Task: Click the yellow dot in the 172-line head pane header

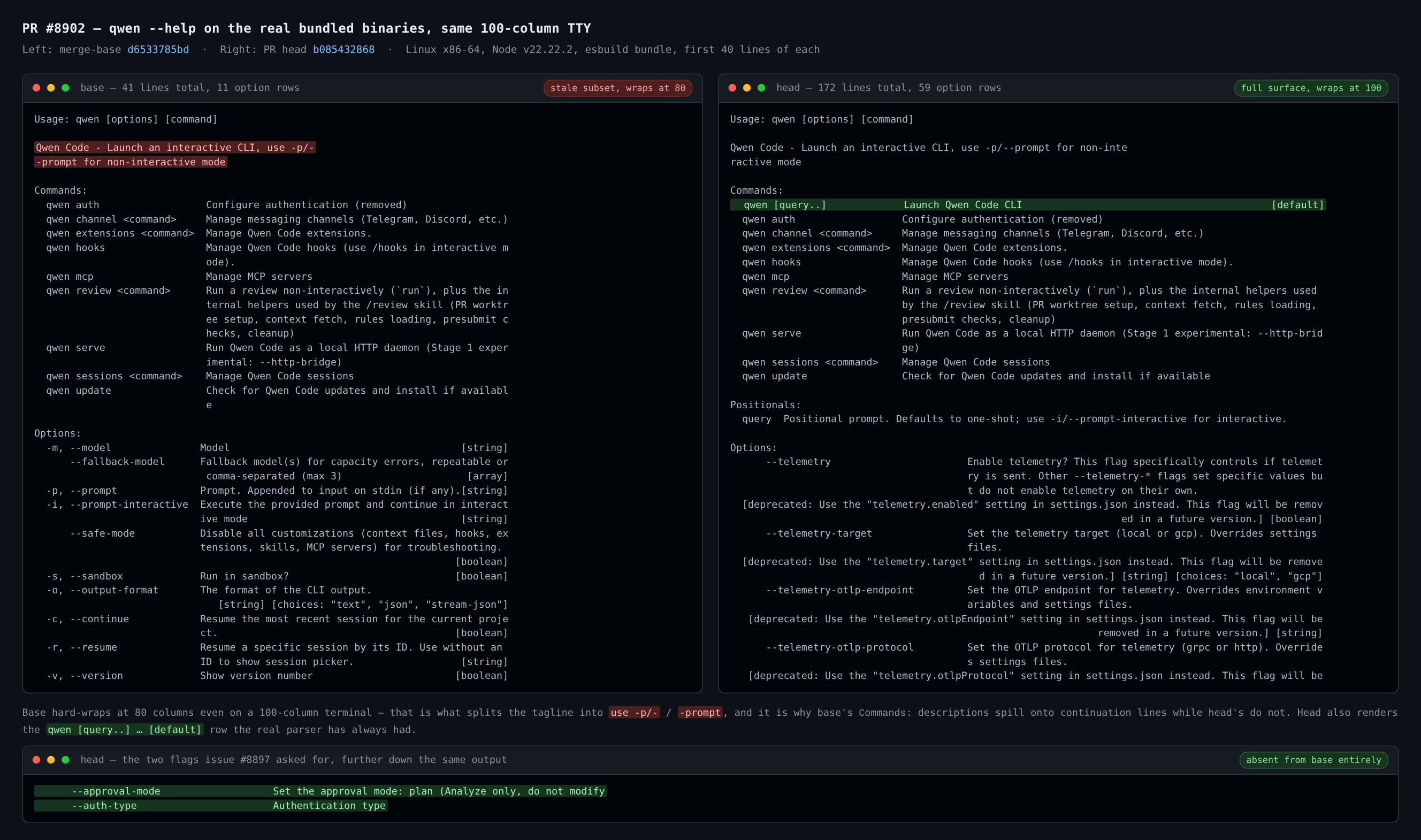Action: [747, 88]
